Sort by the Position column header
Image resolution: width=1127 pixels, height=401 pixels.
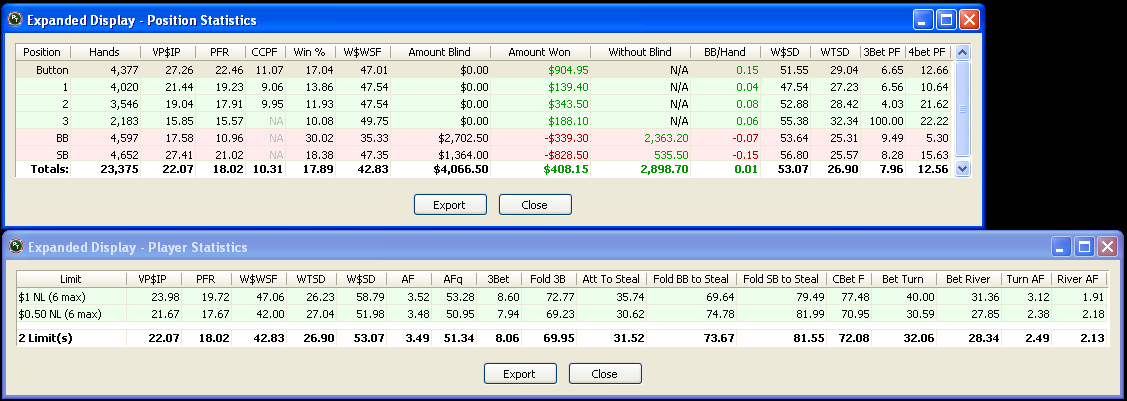point(42,52)
